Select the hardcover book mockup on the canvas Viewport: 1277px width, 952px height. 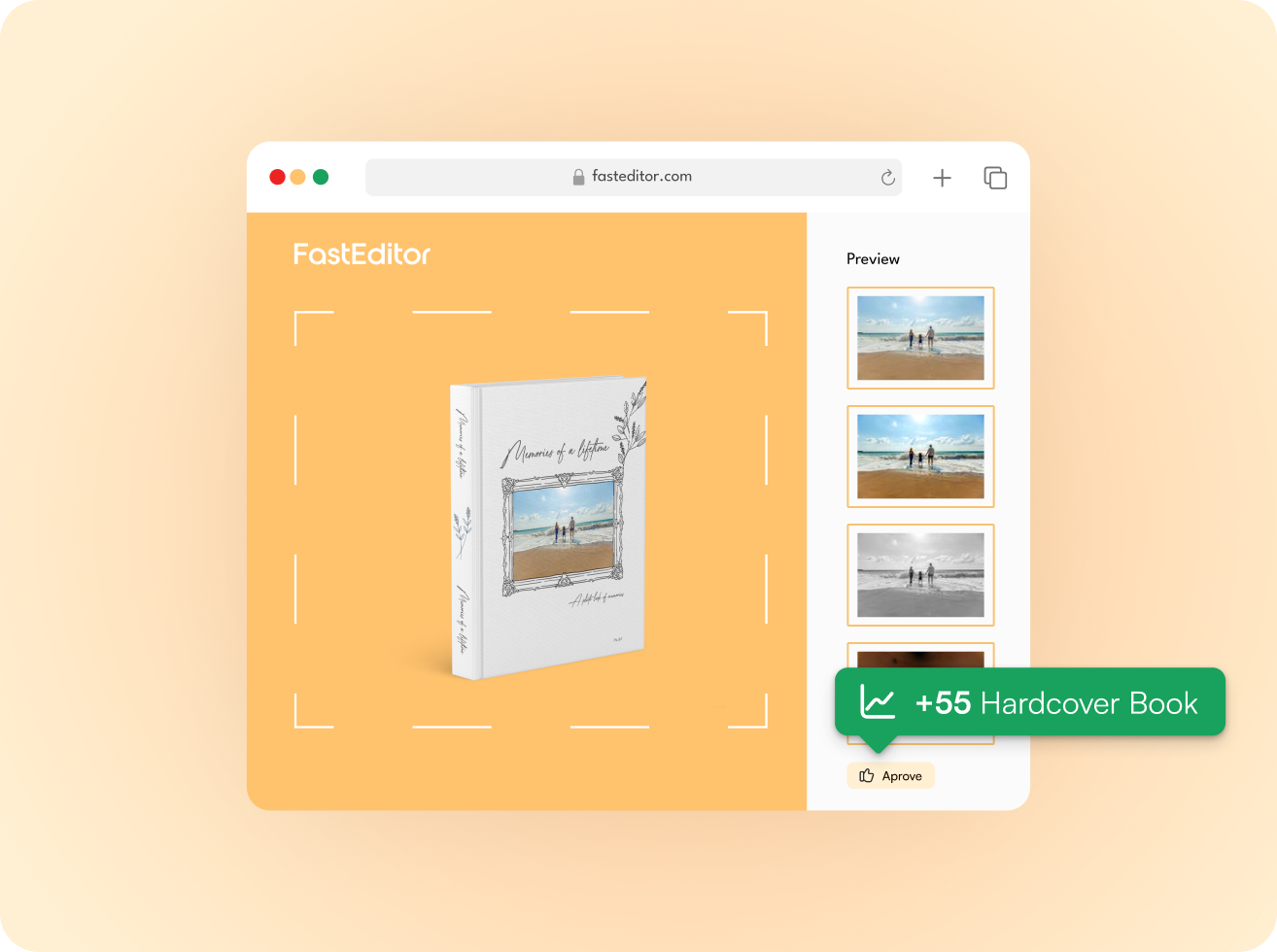point(549,525)
